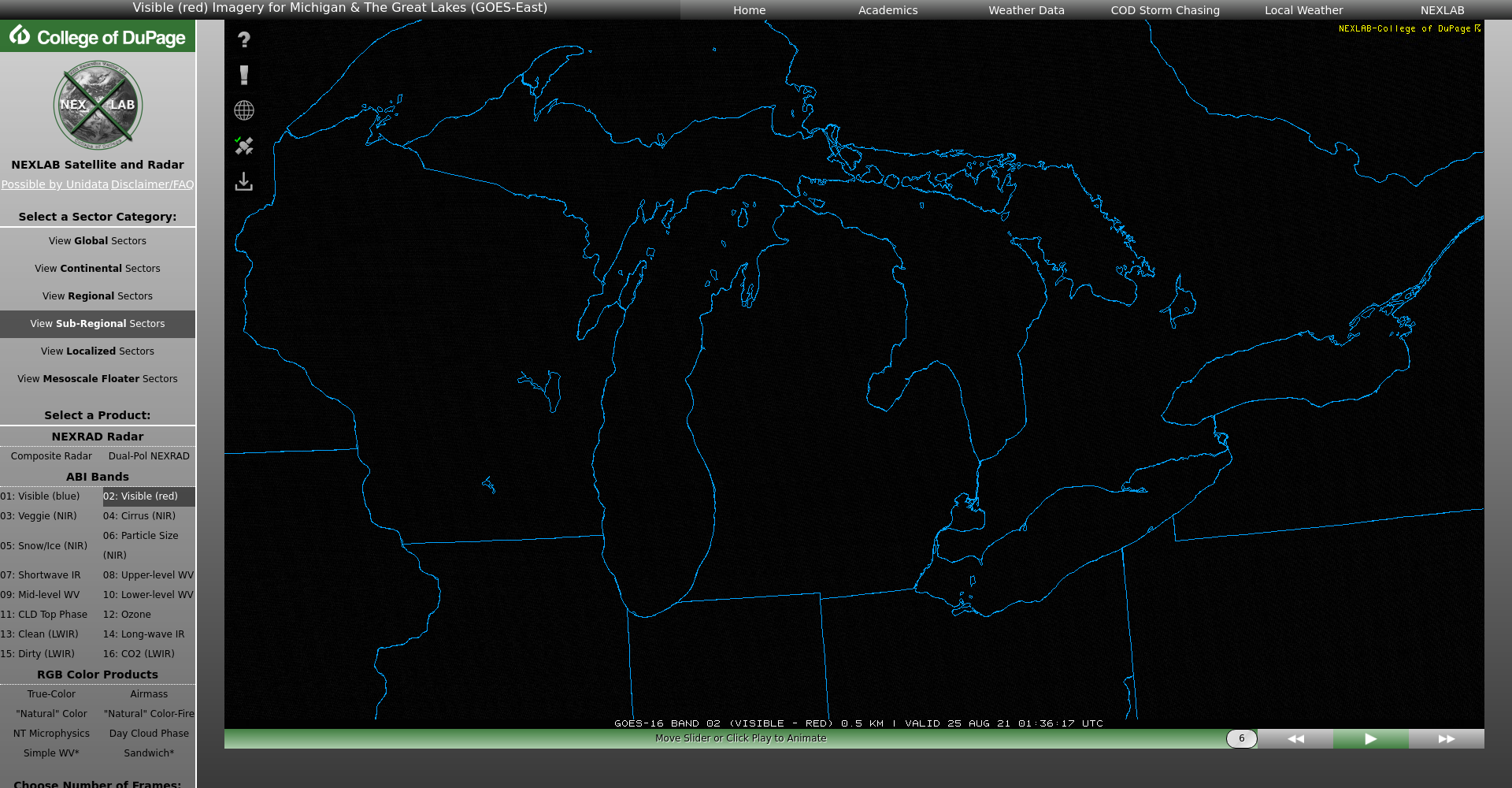
Task: Click the download image icon
Action: (x=244, y=182)
